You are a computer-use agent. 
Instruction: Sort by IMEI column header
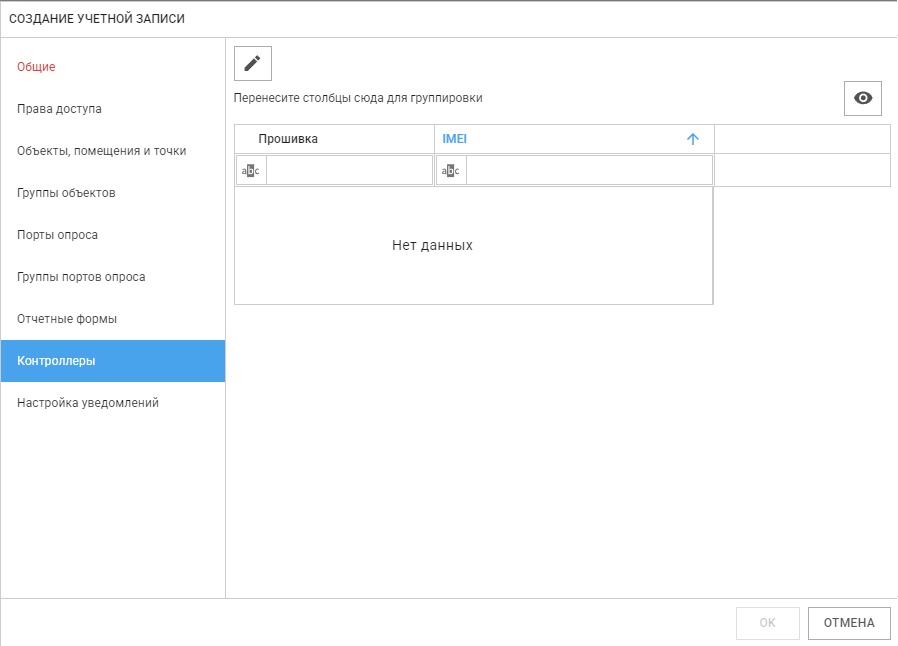point(574,139)
